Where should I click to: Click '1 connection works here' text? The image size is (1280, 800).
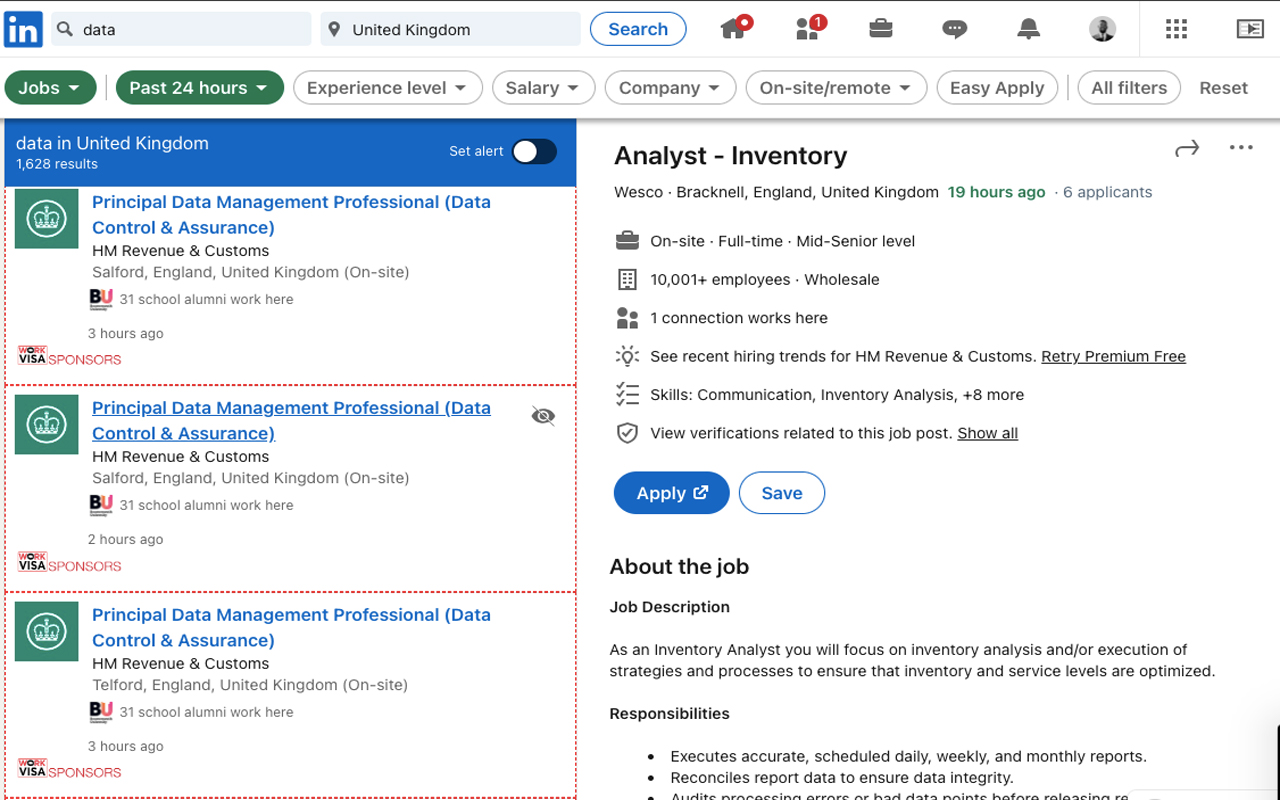tap(739, 318)
